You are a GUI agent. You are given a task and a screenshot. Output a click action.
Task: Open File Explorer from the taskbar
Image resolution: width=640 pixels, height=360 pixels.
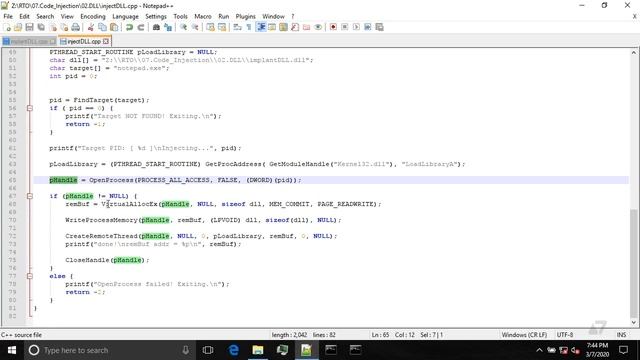click(x=258, y=350)
